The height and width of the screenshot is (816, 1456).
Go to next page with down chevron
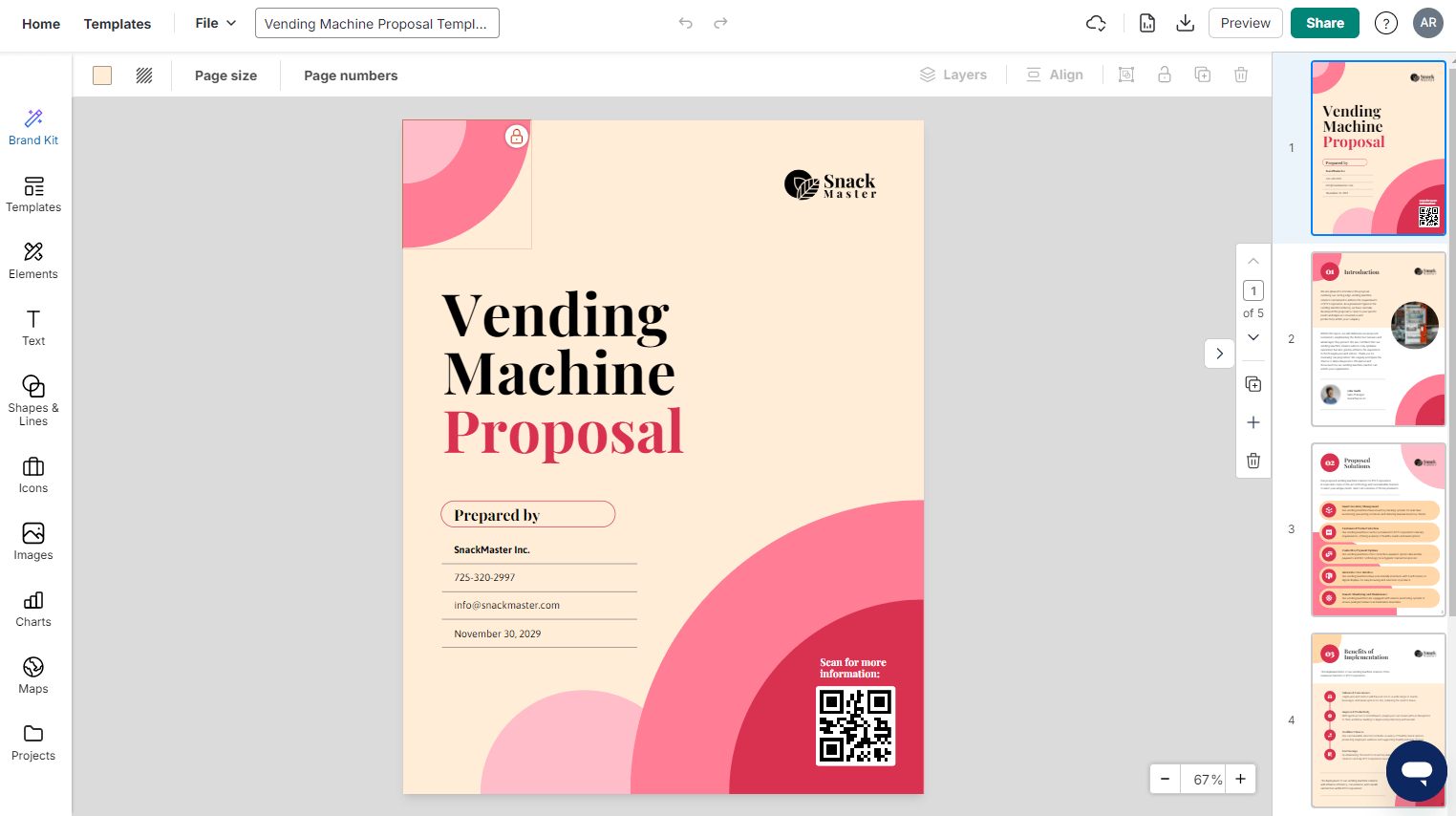point(1253,337)
